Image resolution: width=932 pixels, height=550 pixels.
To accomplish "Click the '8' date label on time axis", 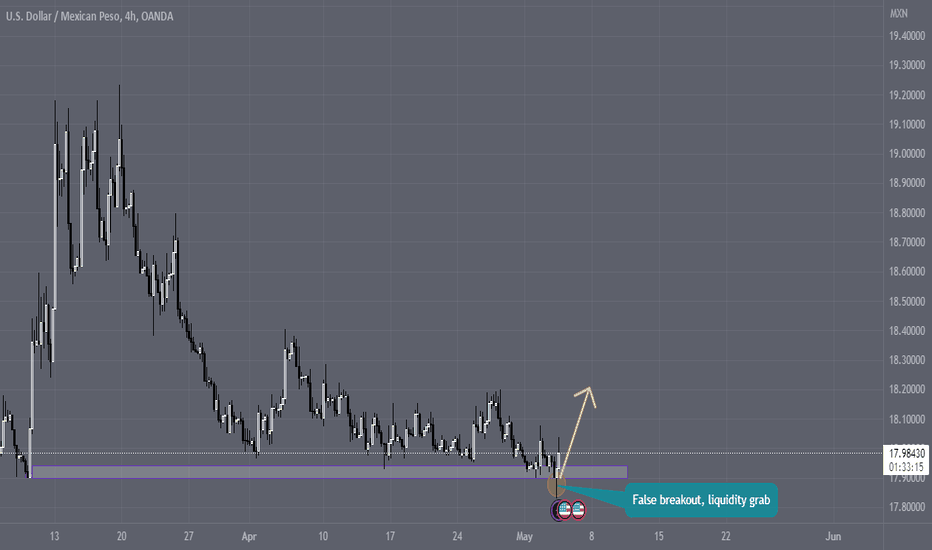I will pyautogui.click(x=591, y=536).
